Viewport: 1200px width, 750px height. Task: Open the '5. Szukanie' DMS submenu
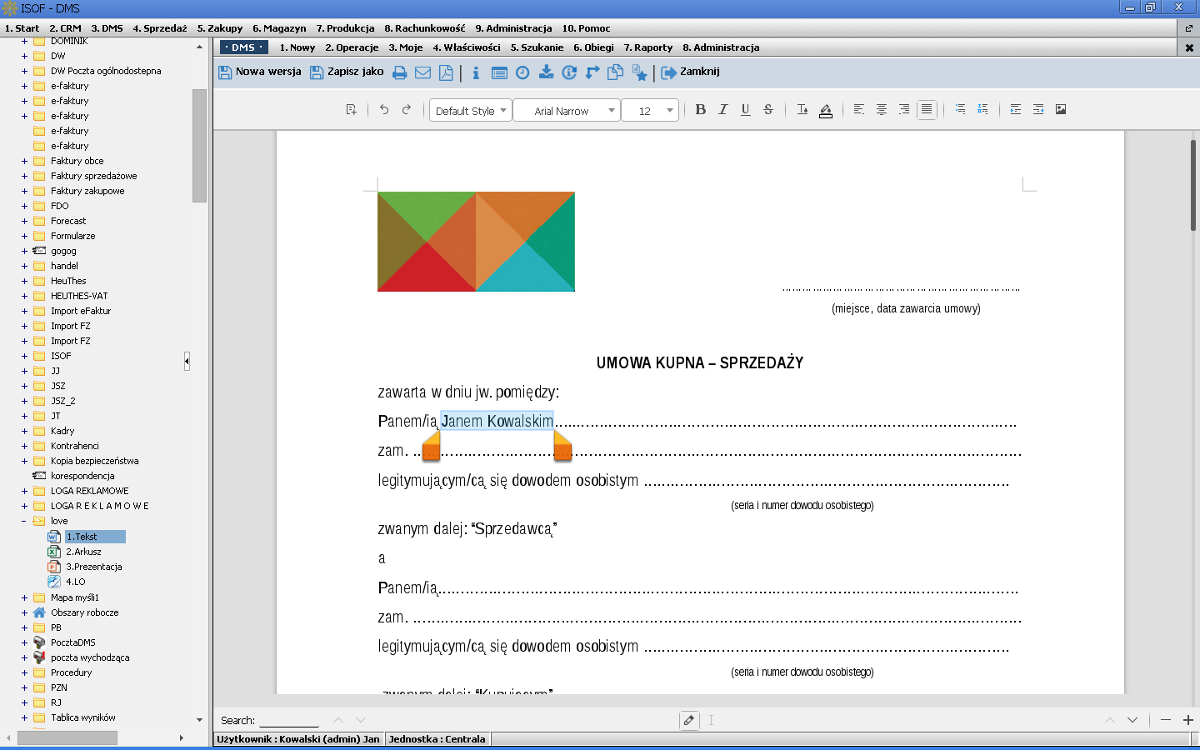[x=537, y=47]
